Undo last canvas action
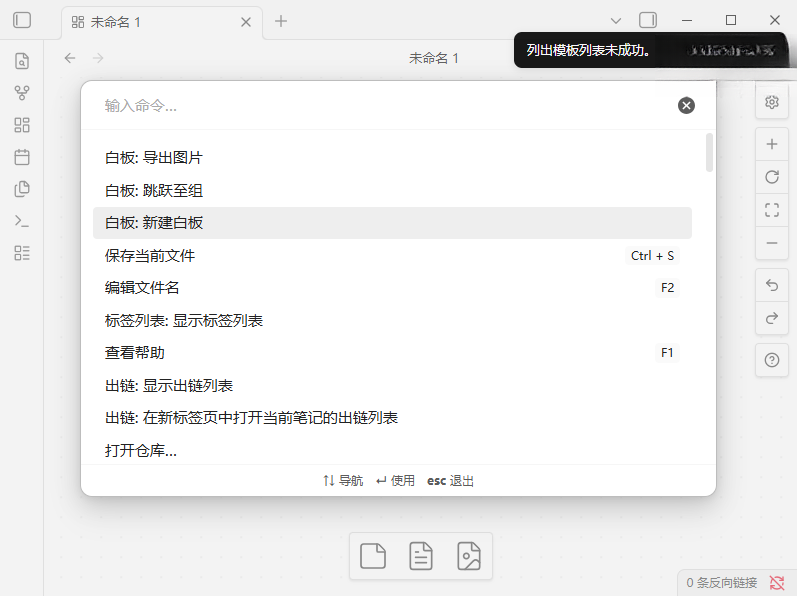 click(x=772, y=286)
